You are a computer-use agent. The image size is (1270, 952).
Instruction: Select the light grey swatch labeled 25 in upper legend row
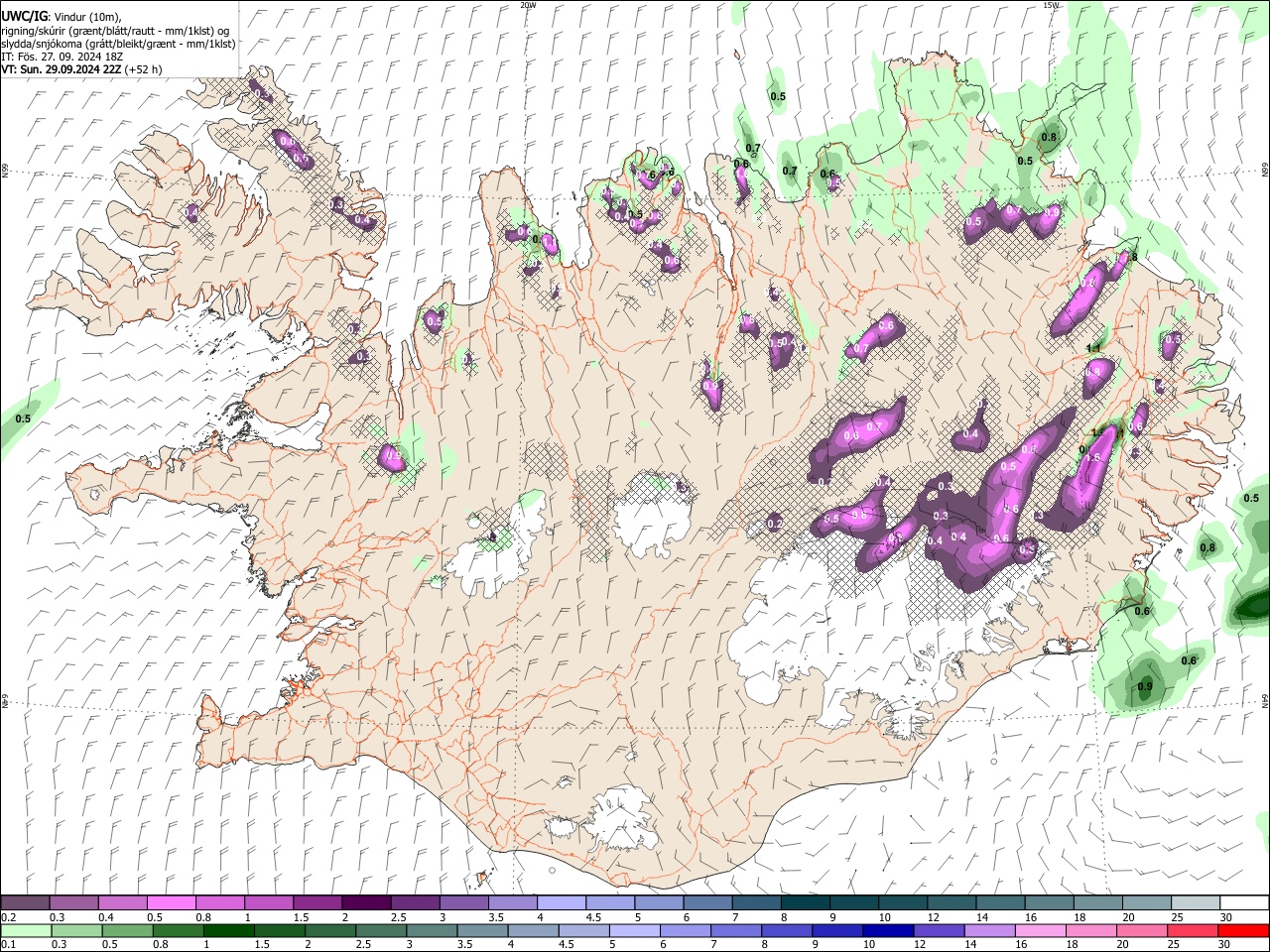(1196, 903)
